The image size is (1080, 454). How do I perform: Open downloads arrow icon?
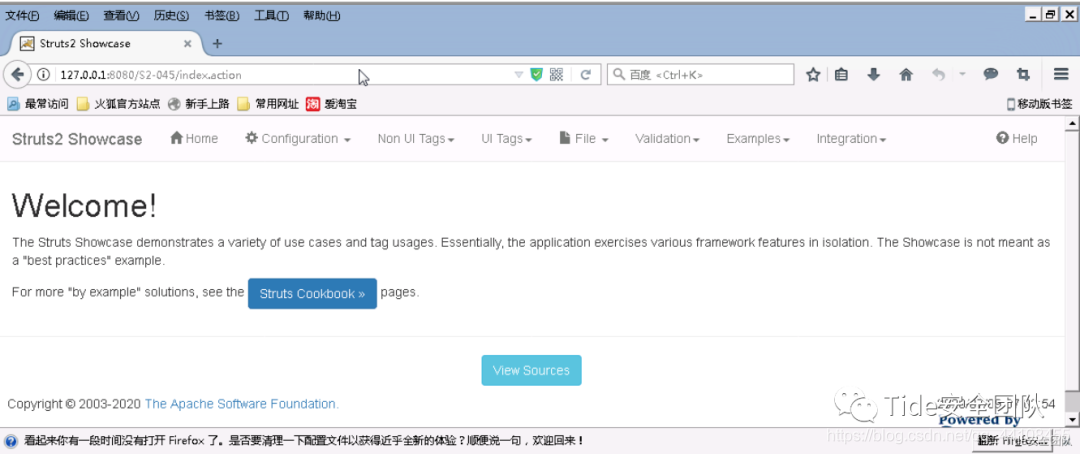click(873, 74)
